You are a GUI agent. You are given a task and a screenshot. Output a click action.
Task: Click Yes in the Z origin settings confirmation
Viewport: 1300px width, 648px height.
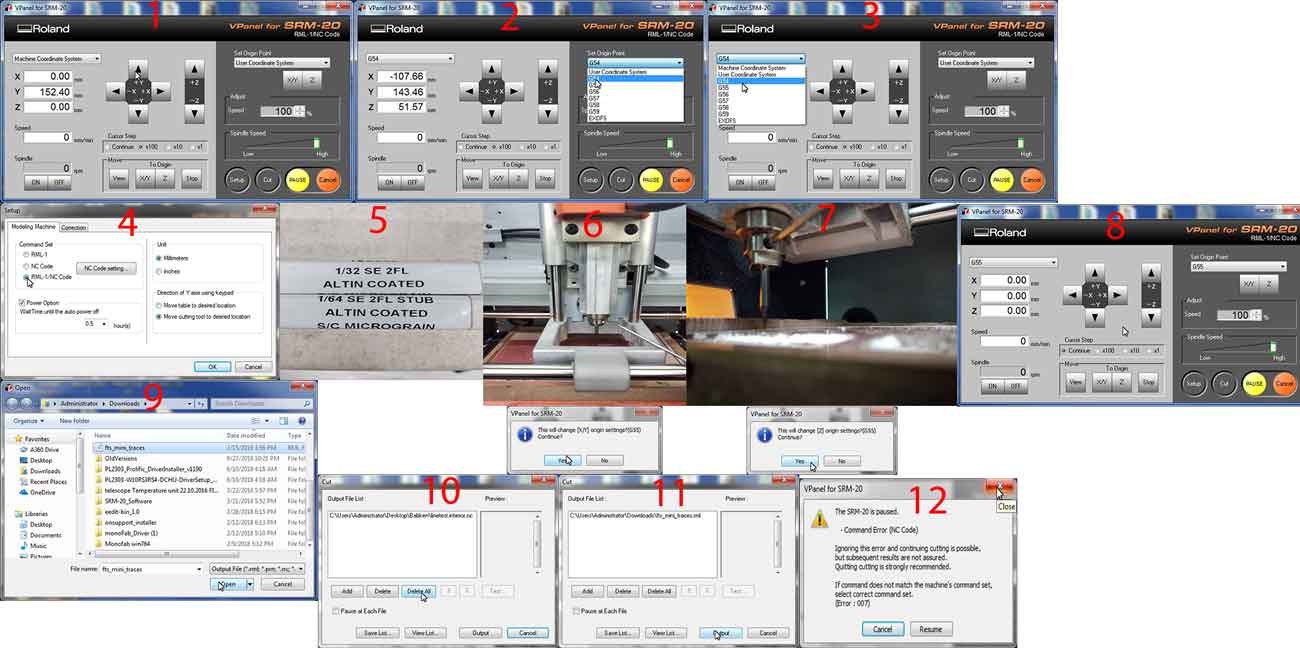click(798, 461)
